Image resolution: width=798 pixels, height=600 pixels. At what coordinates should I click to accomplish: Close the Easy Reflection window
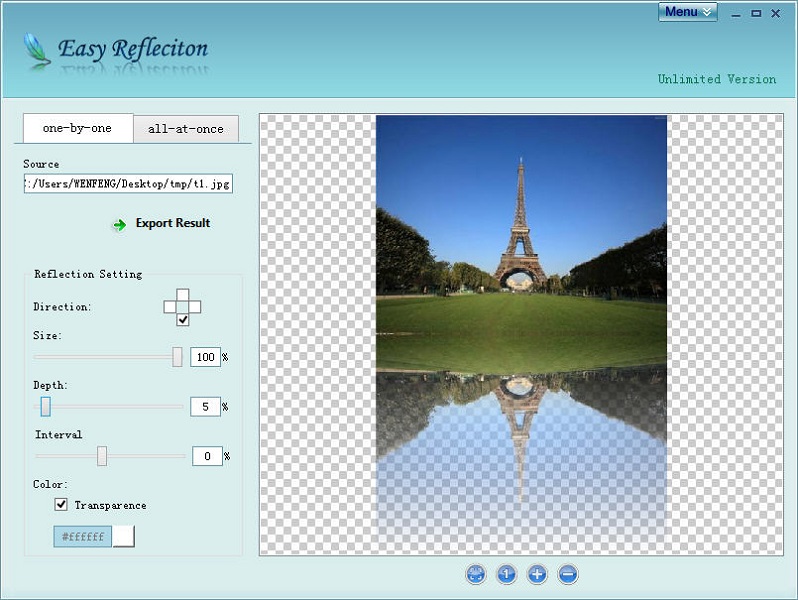[x=776, y=14]
